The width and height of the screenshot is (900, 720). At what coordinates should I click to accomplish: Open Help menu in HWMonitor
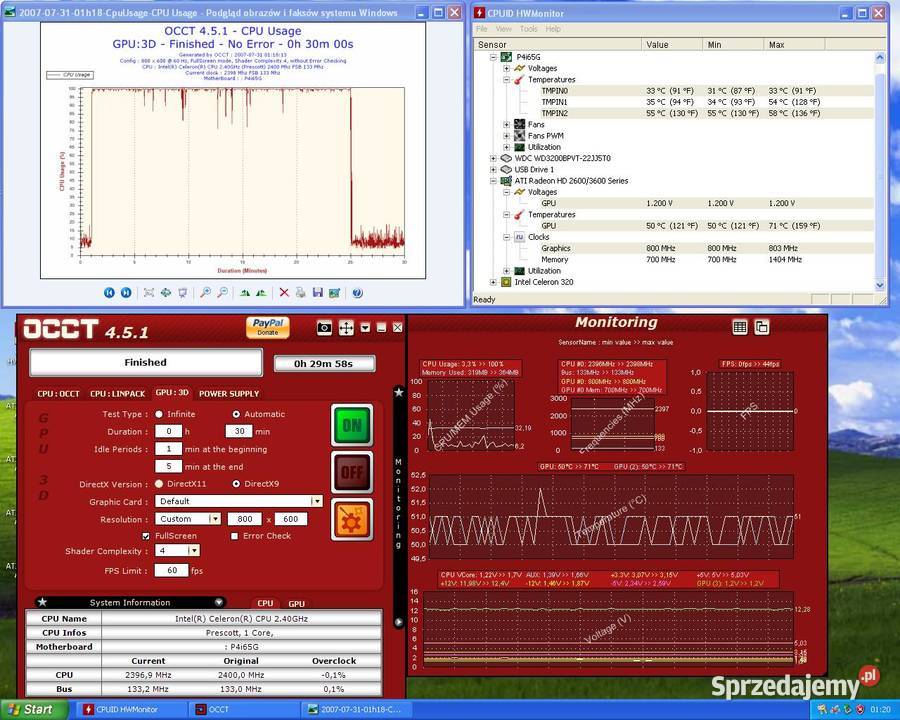coord(553,29)
